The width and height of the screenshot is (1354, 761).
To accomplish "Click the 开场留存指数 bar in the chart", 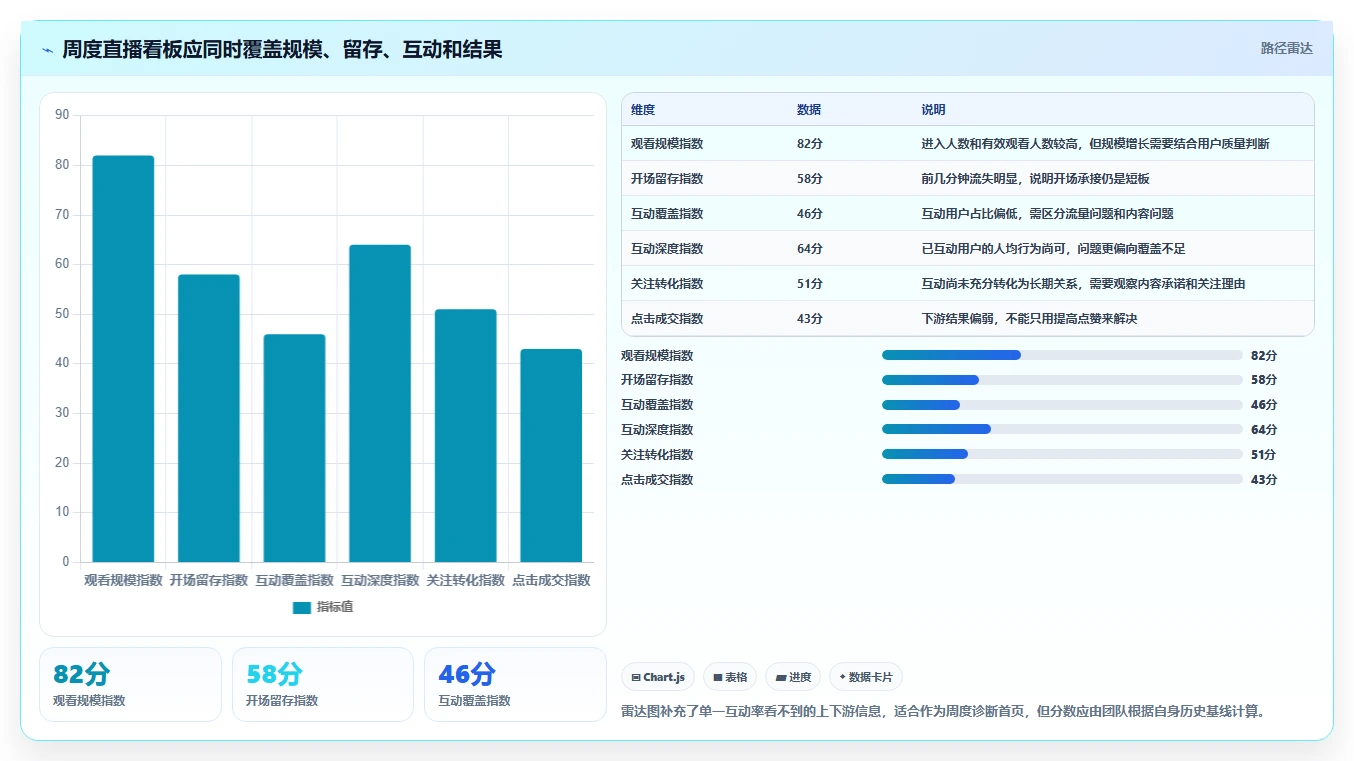I will tap(209, 418).
